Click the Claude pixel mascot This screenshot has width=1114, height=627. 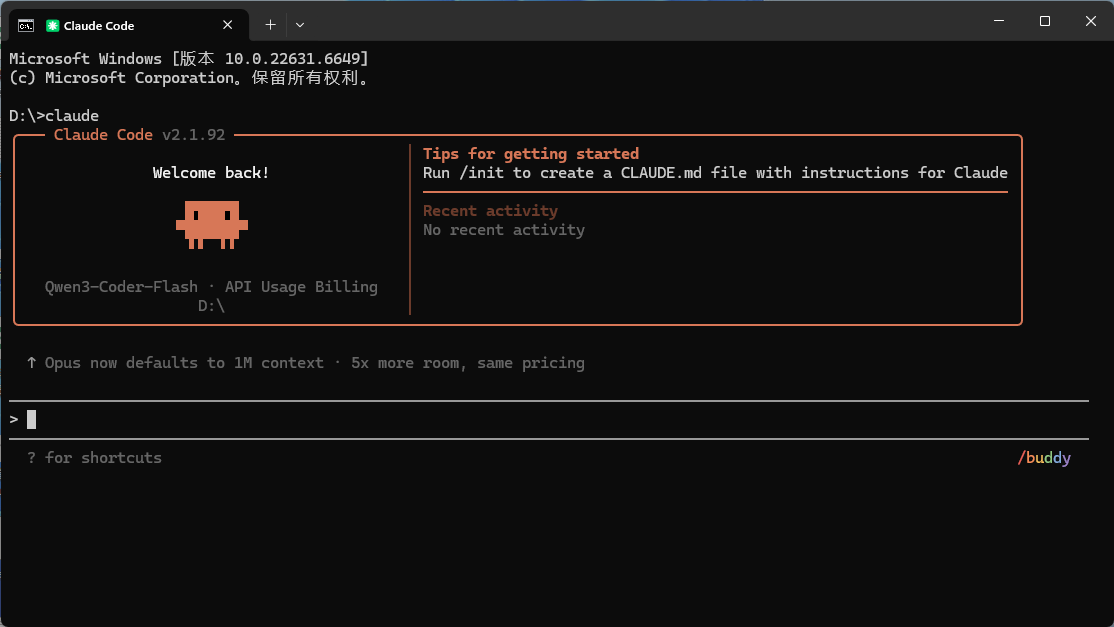pyautogui.click(x=212, y=224)
